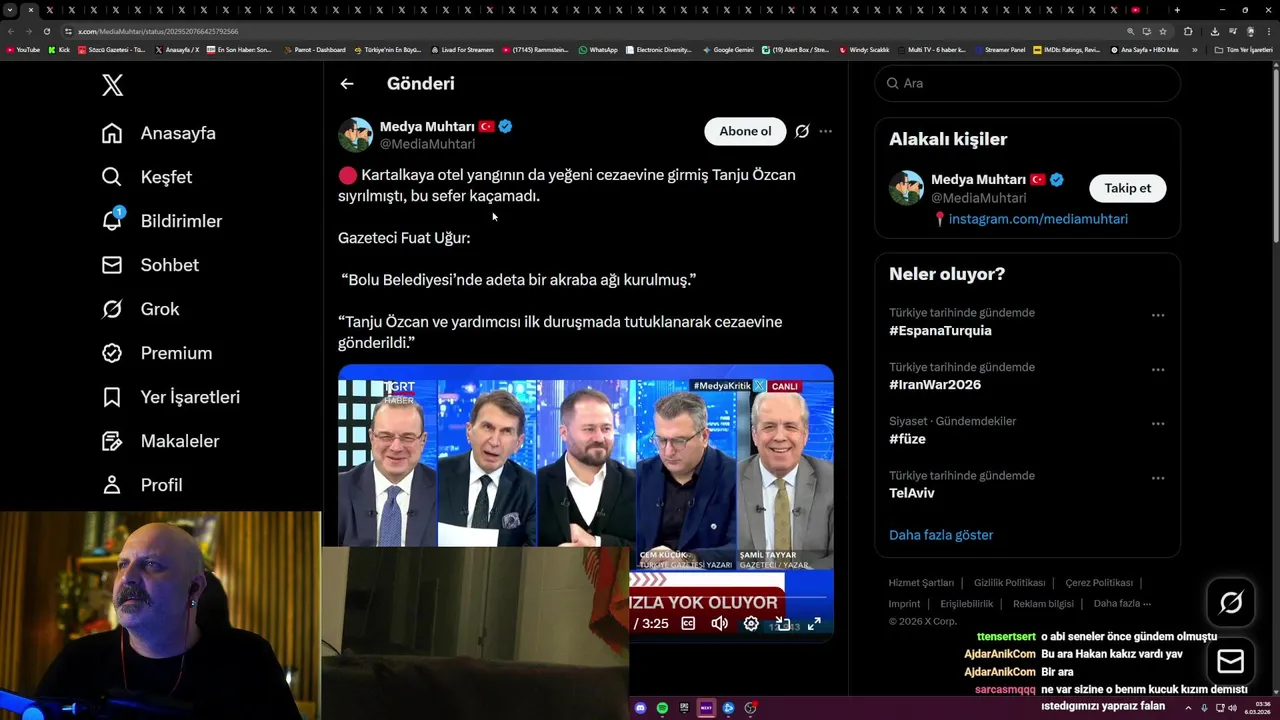Click the taskbar clock

click(1259, 708)
